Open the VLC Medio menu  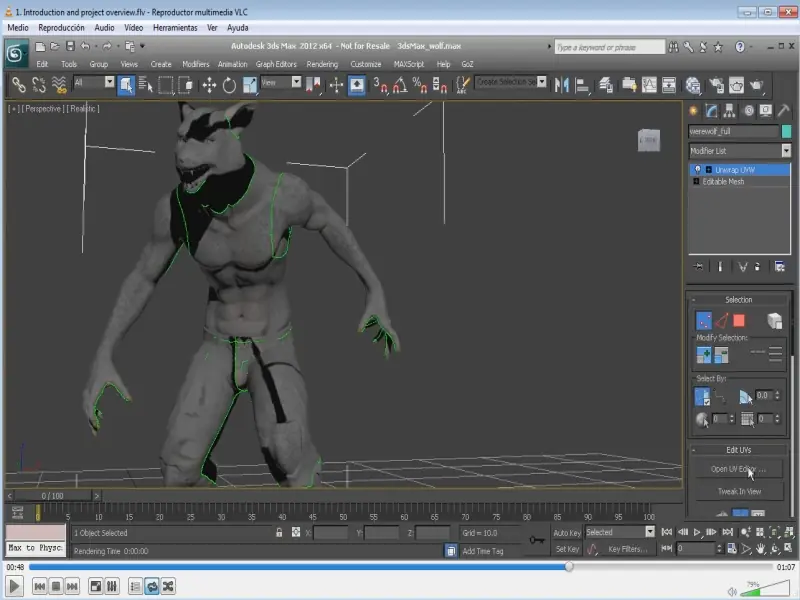[x=18, y=28]
